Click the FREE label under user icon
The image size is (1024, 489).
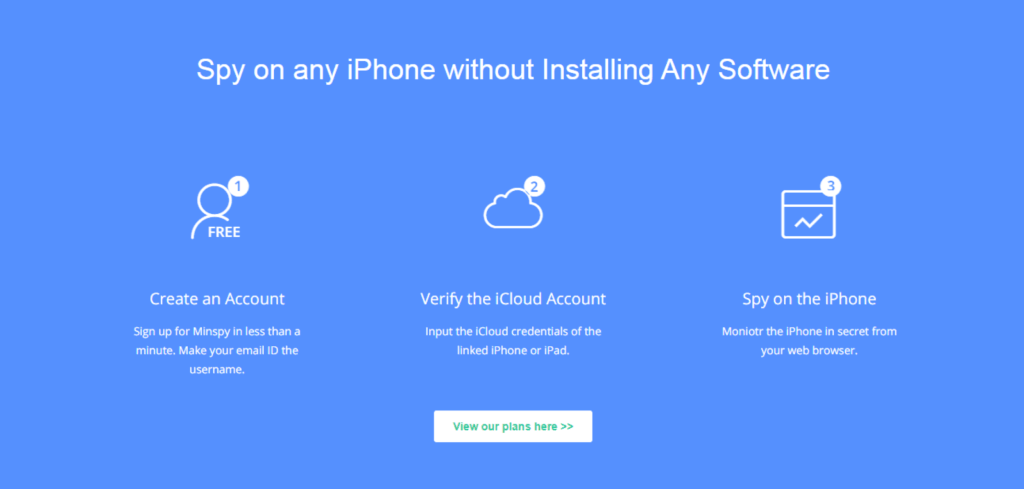224,232
